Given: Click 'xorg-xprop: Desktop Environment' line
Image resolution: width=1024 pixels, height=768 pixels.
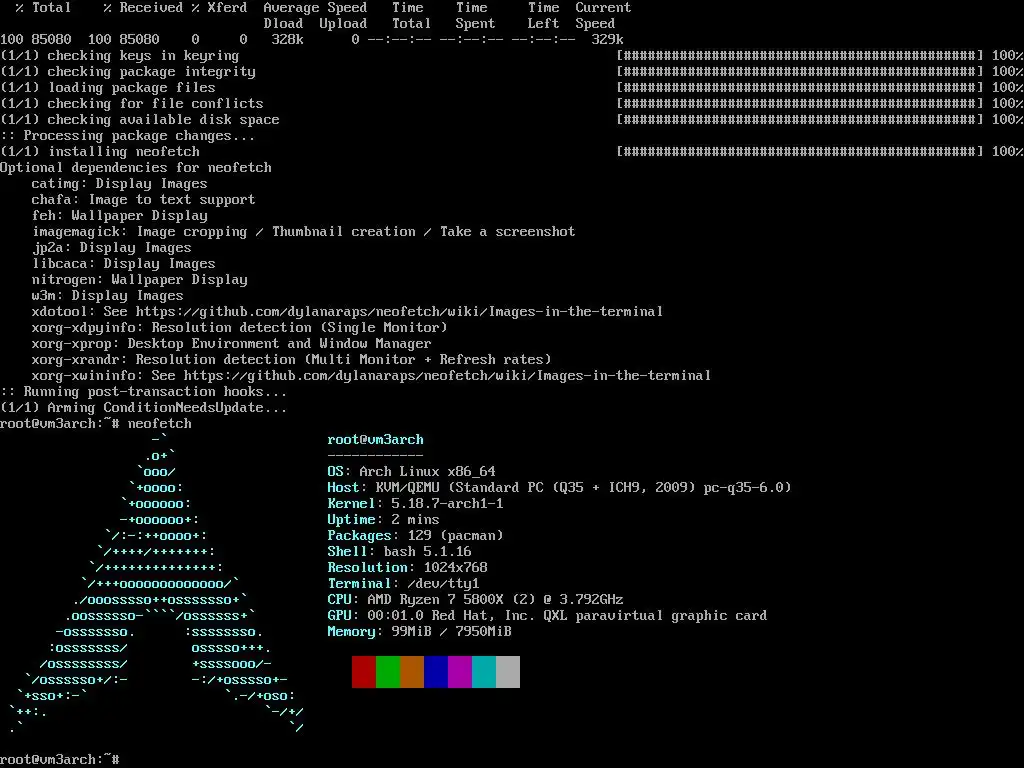Looking at the screenshot, I should click(231, 344).
